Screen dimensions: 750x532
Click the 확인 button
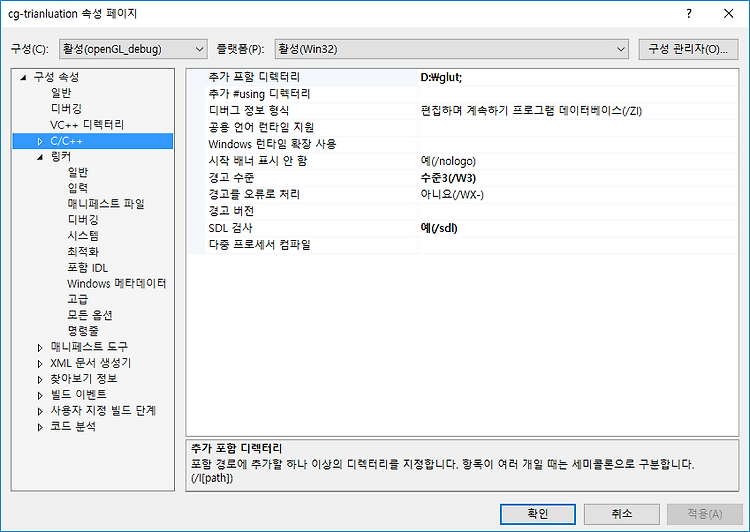coord(538,514)
